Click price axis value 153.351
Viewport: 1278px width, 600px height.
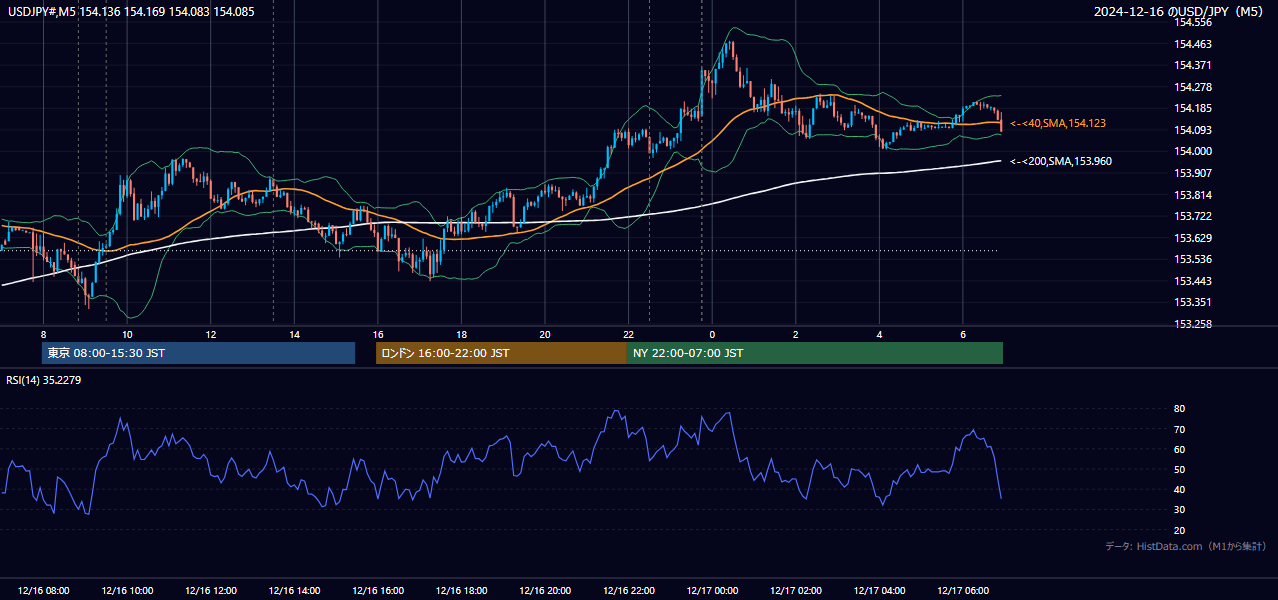pyautogui.click(x=1194, y=302)
